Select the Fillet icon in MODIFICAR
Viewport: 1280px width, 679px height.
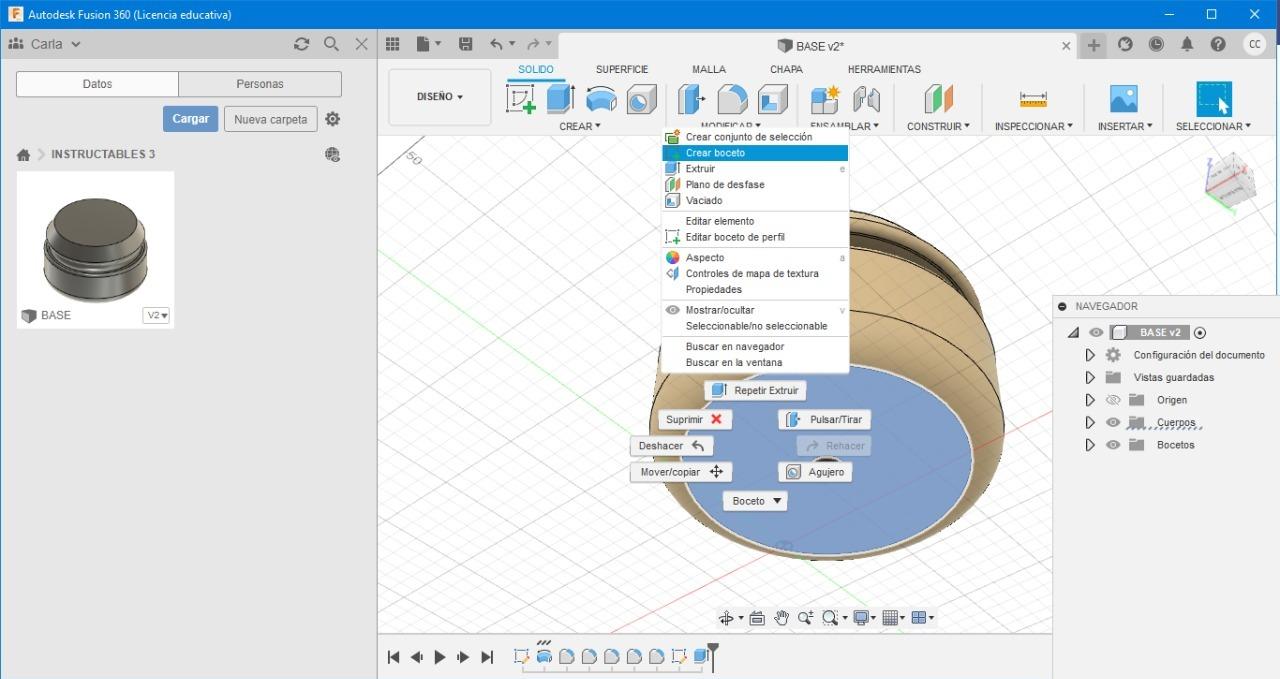coord(732,99)
